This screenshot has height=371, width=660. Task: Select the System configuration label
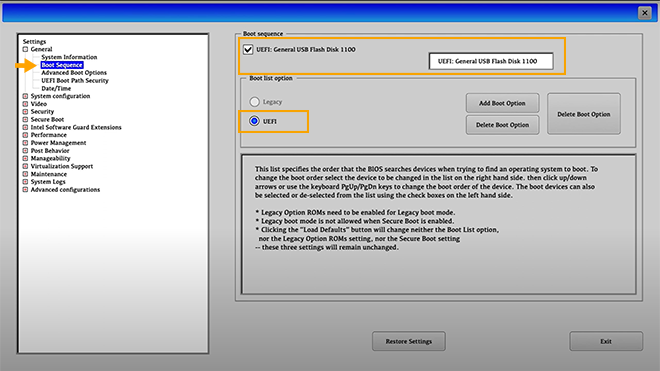pos(60,96)
